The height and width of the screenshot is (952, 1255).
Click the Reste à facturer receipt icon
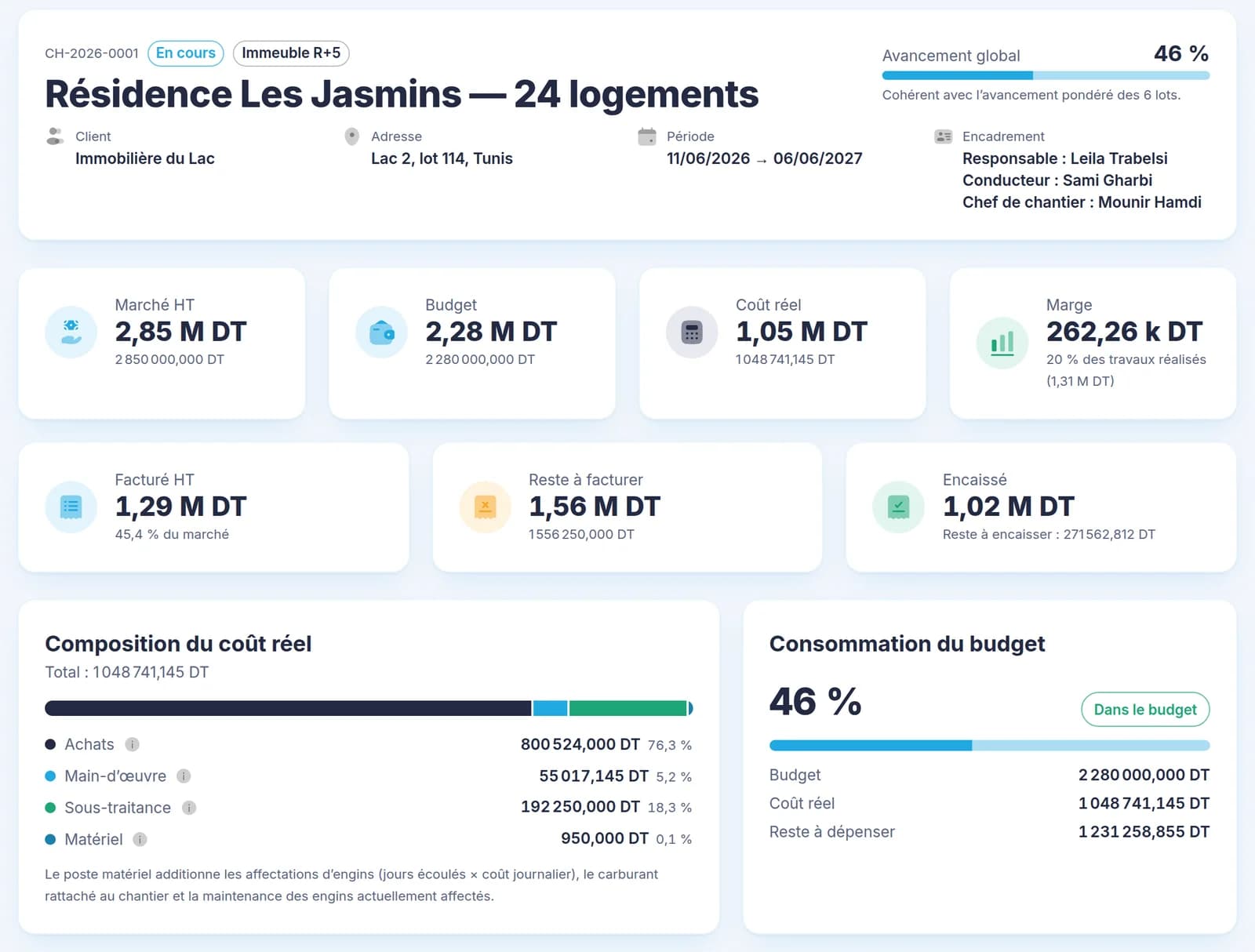coord(485,507)
